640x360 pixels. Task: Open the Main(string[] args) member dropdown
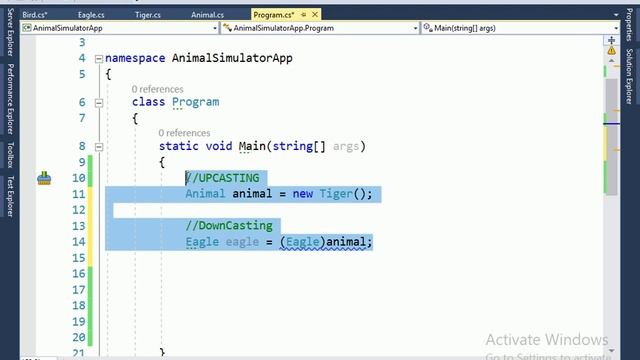616,28
